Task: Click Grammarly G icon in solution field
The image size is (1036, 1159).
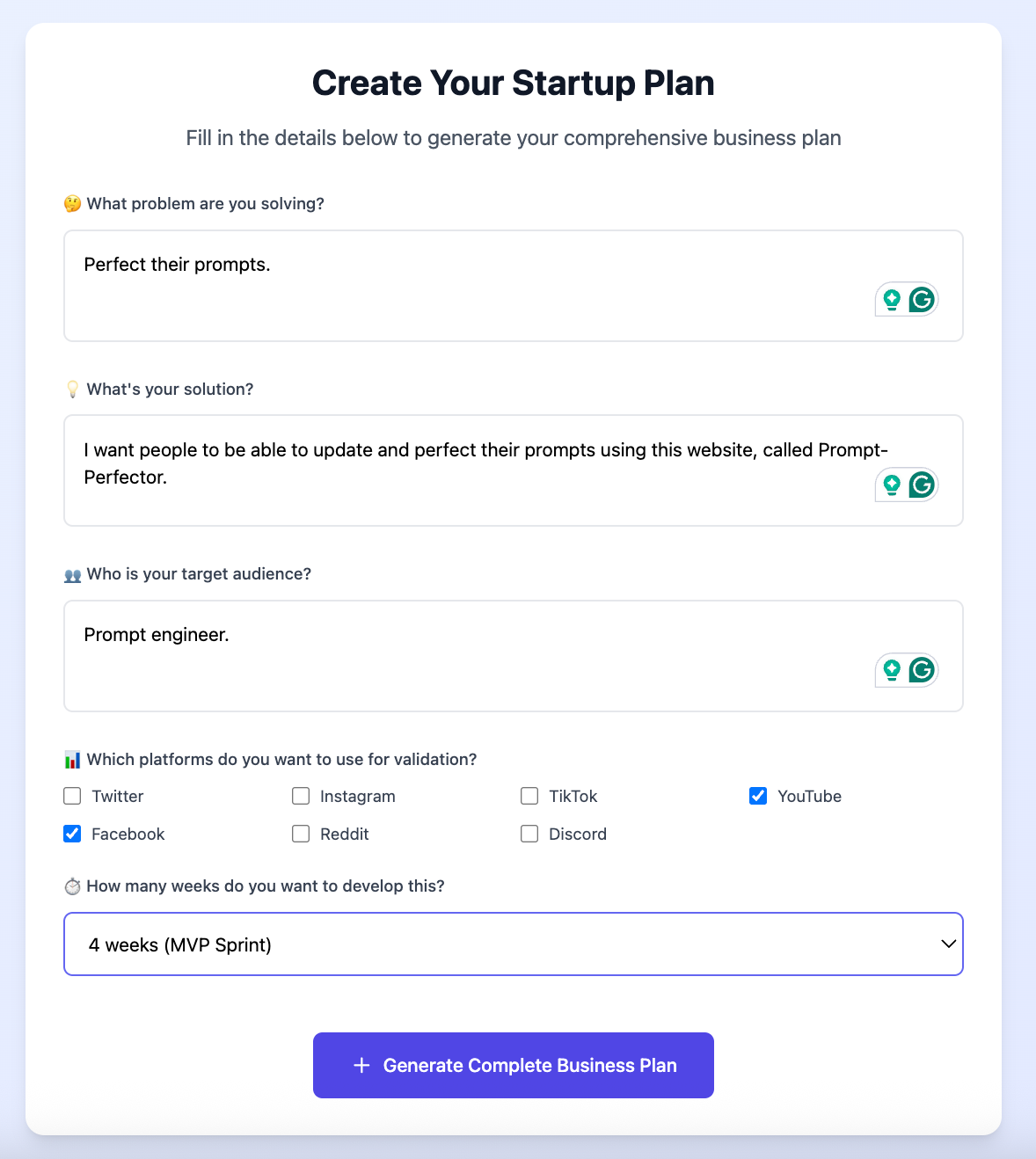Action: click(921, 485)
